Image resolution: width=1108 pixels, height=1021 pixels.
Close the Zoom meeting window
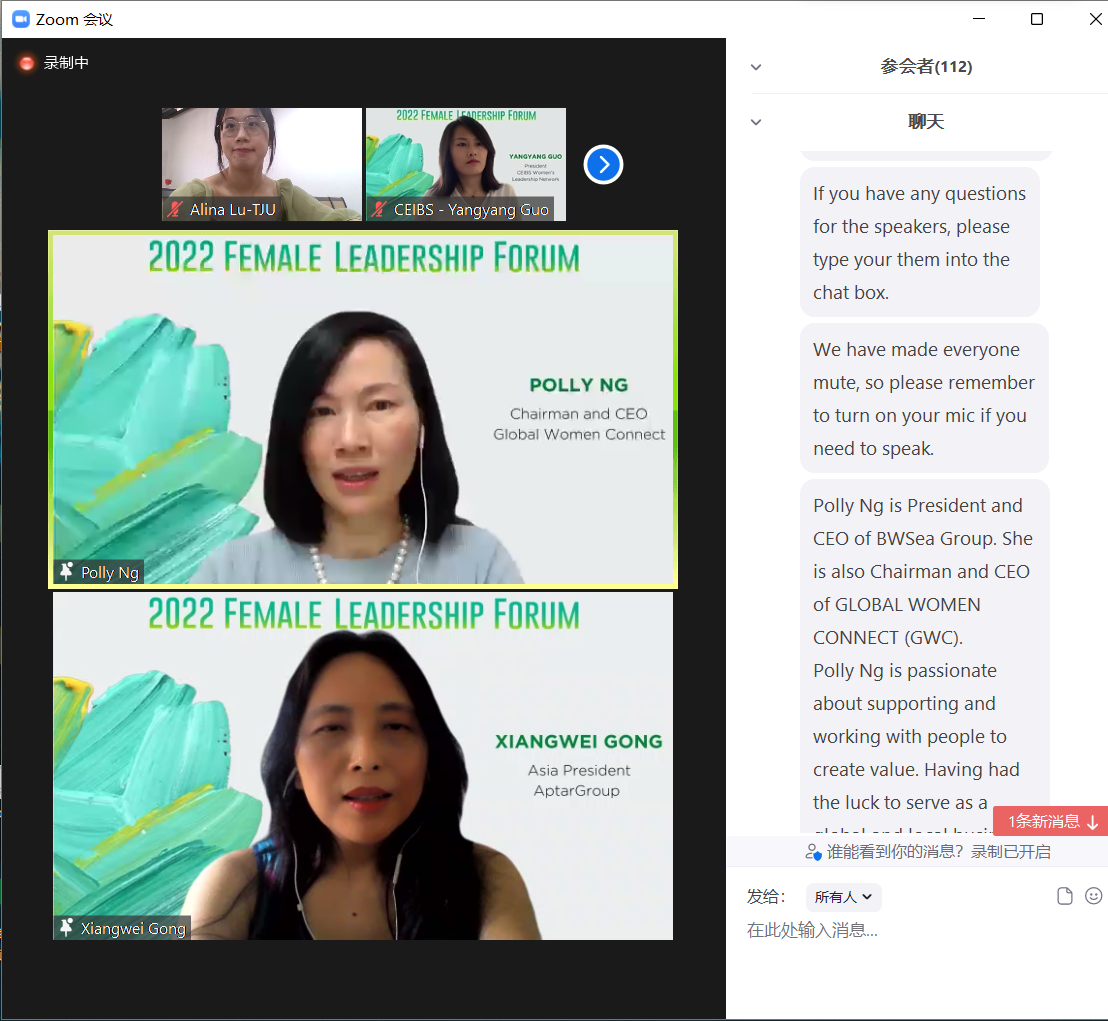(x=1095, y=19)
